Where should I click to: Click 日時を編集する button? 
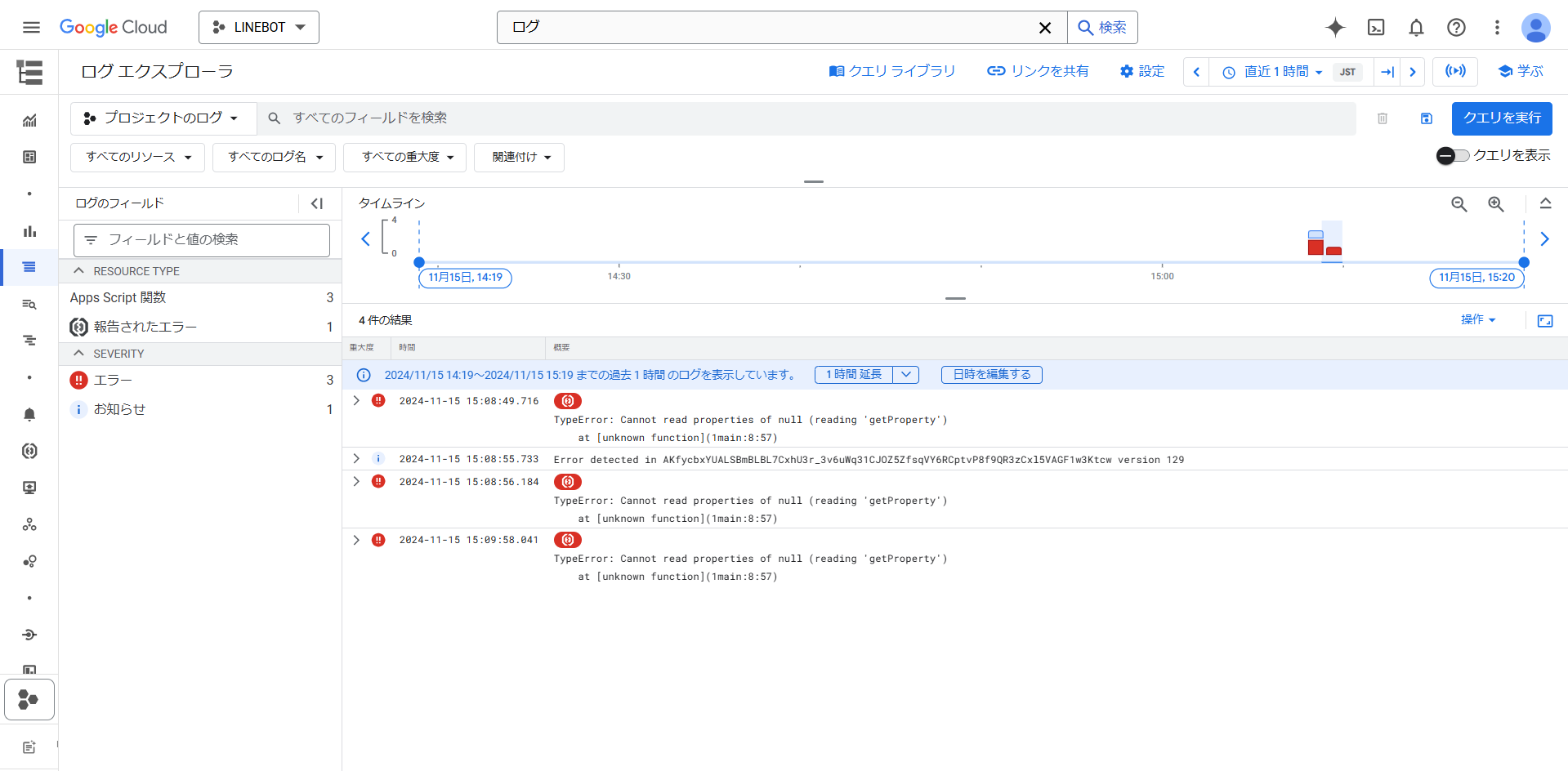click(x=992, y=375)
